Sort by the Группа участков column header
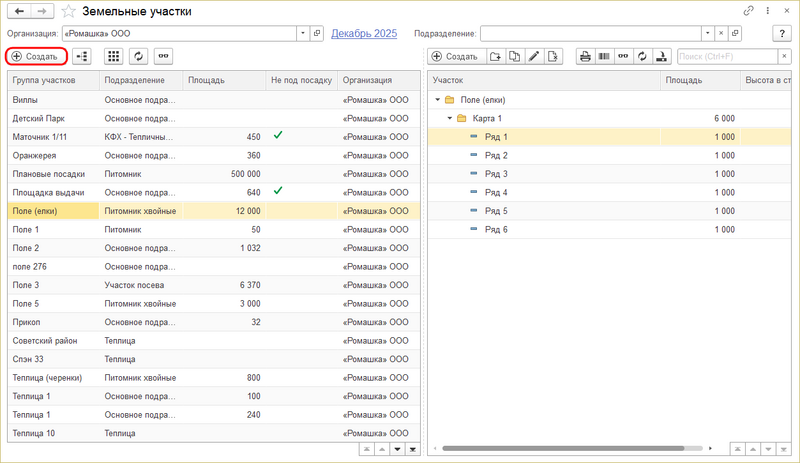 point(52,80)
